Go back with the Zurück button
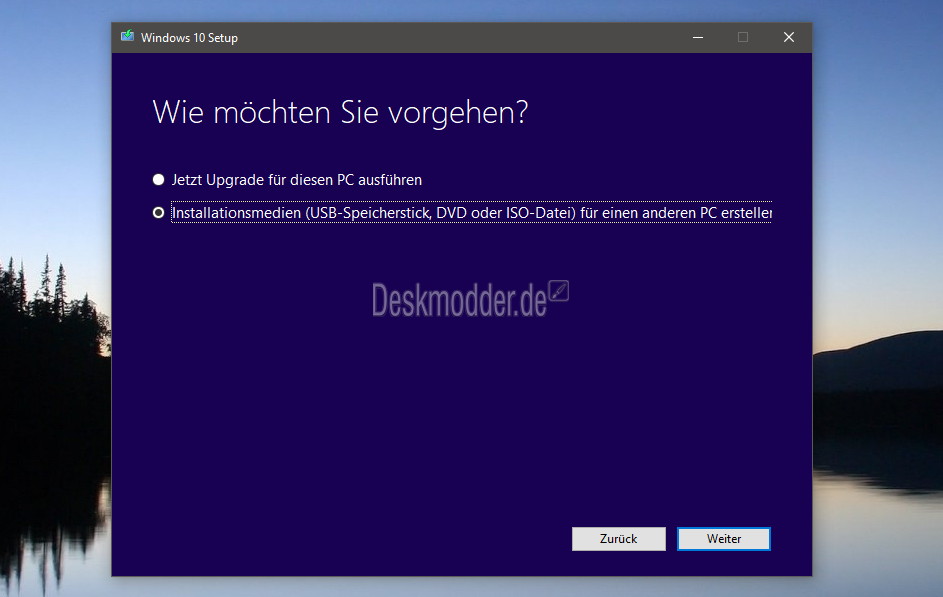Viewport: 943px width, 597px height. tap(618, 539)
